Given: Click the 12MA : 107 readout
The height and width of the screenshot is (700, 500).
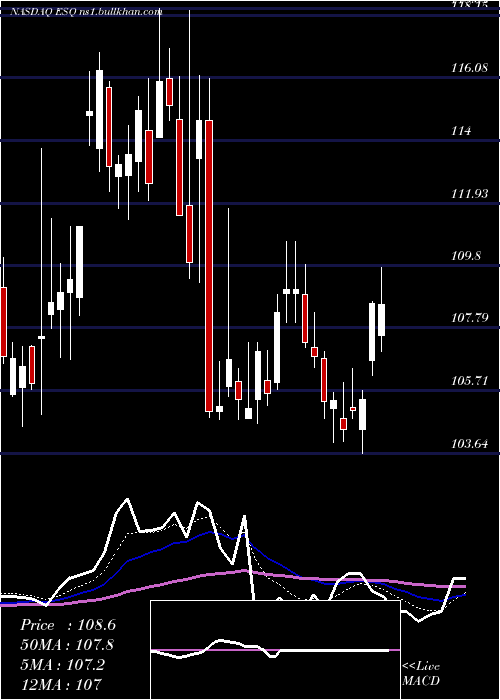Looking at the screenshot, I should tap(61, 684).
